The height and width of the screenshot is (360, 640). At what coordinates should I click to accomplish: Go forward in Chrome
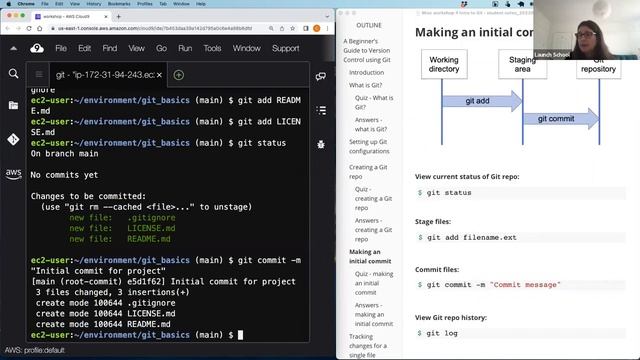click(x=18, y=28)
